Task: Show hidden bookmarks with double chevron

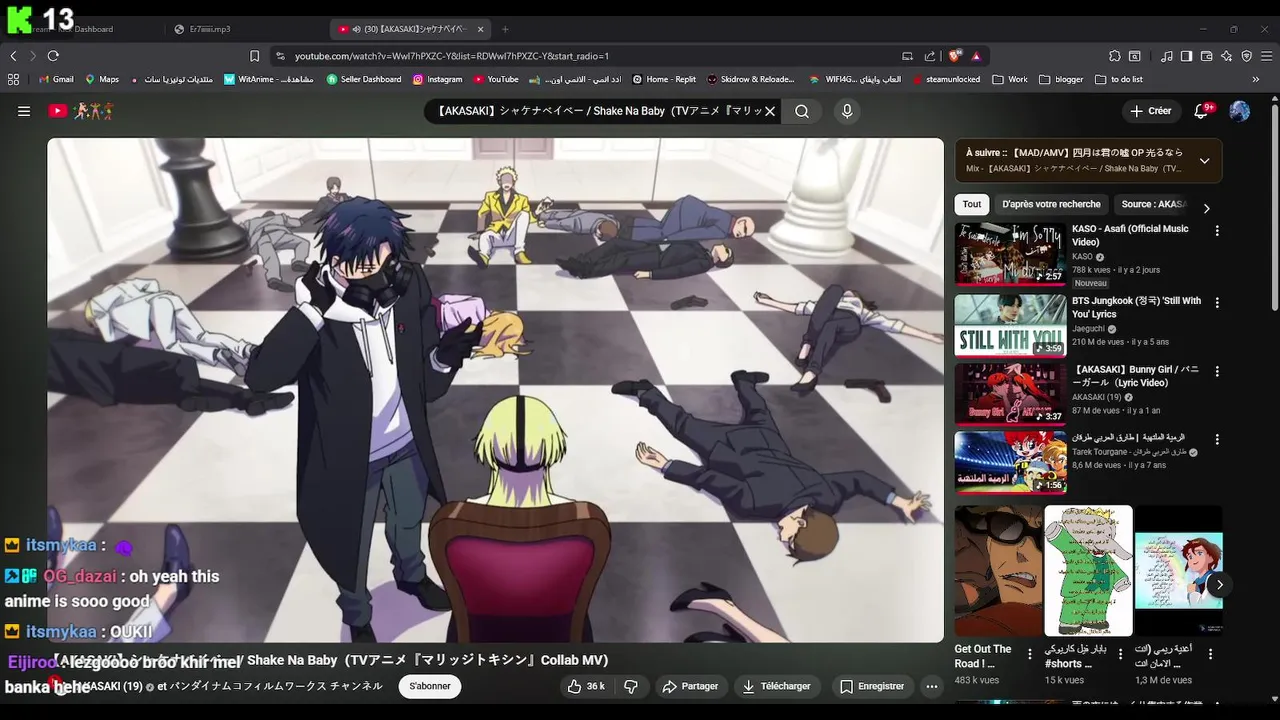Action: tap(1256, 79)
